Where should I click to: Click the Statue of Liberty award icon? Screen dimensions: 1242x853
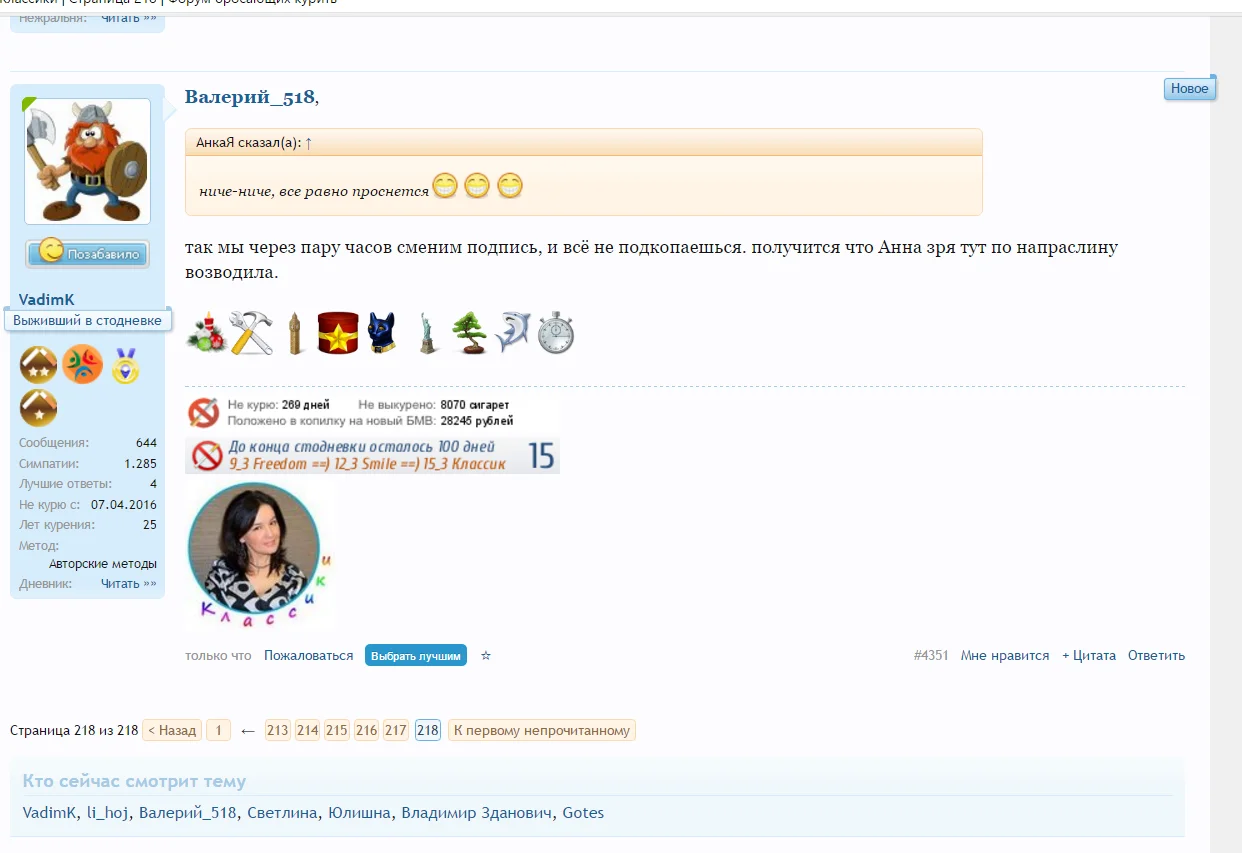(427, 333)
